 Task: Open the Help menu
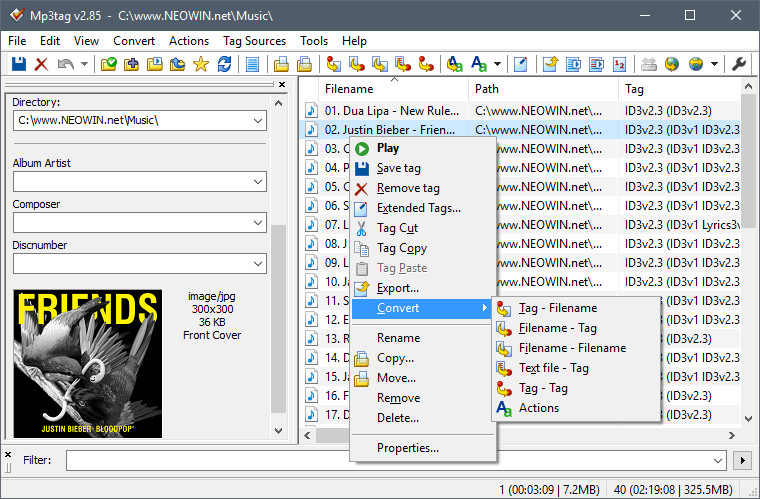[354, 41]
